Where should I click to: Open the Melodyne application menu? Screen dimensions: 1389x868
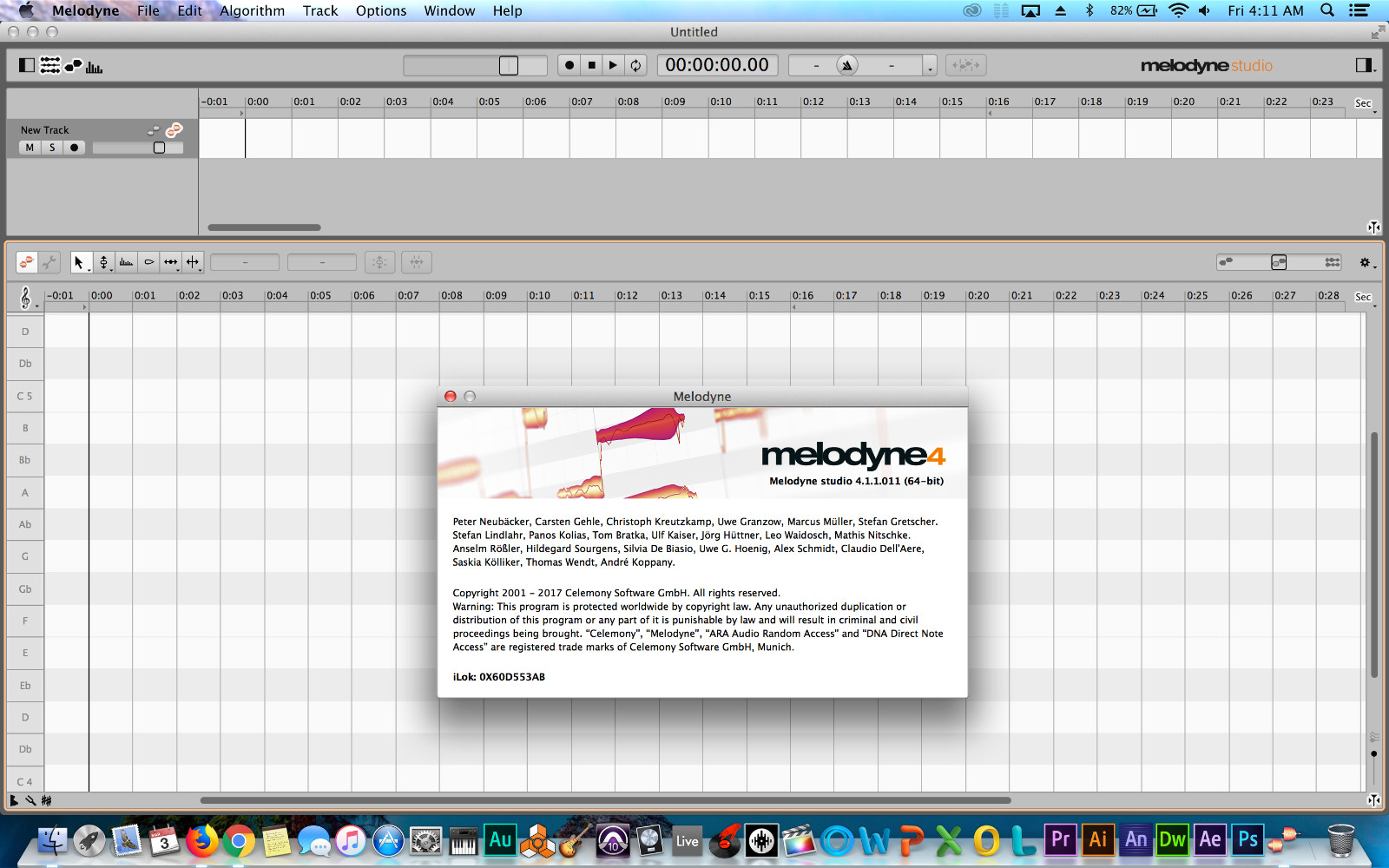(x=85, y=10)
